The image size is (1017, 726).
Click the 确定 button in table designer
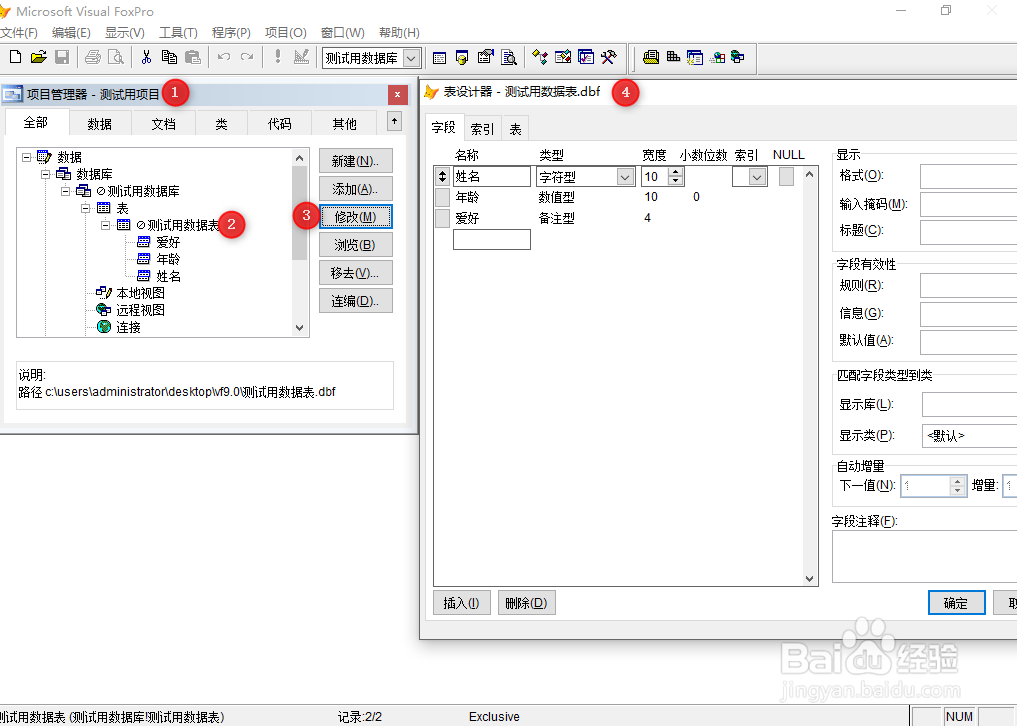pos(955,602)
